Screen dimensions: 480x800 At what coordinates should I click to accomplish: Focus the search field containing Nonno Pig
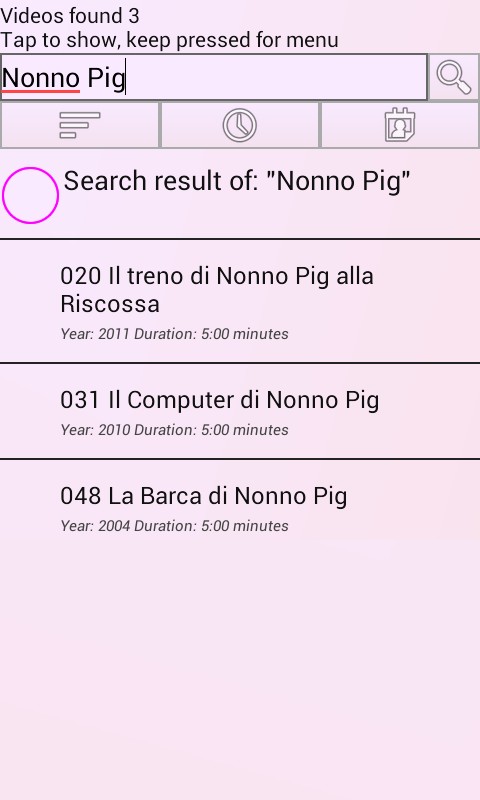214,78
